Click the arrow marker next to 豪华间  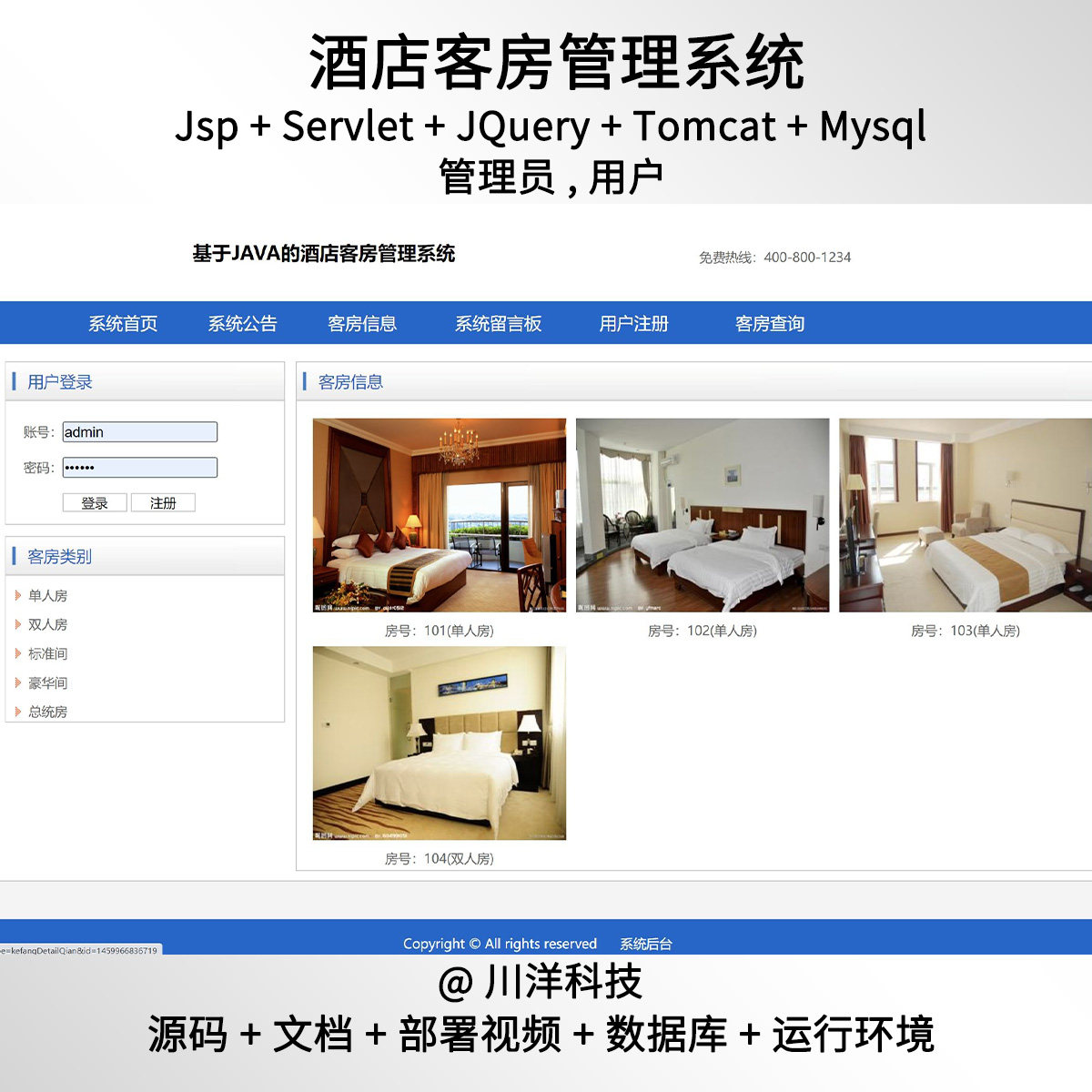point(18,682)
